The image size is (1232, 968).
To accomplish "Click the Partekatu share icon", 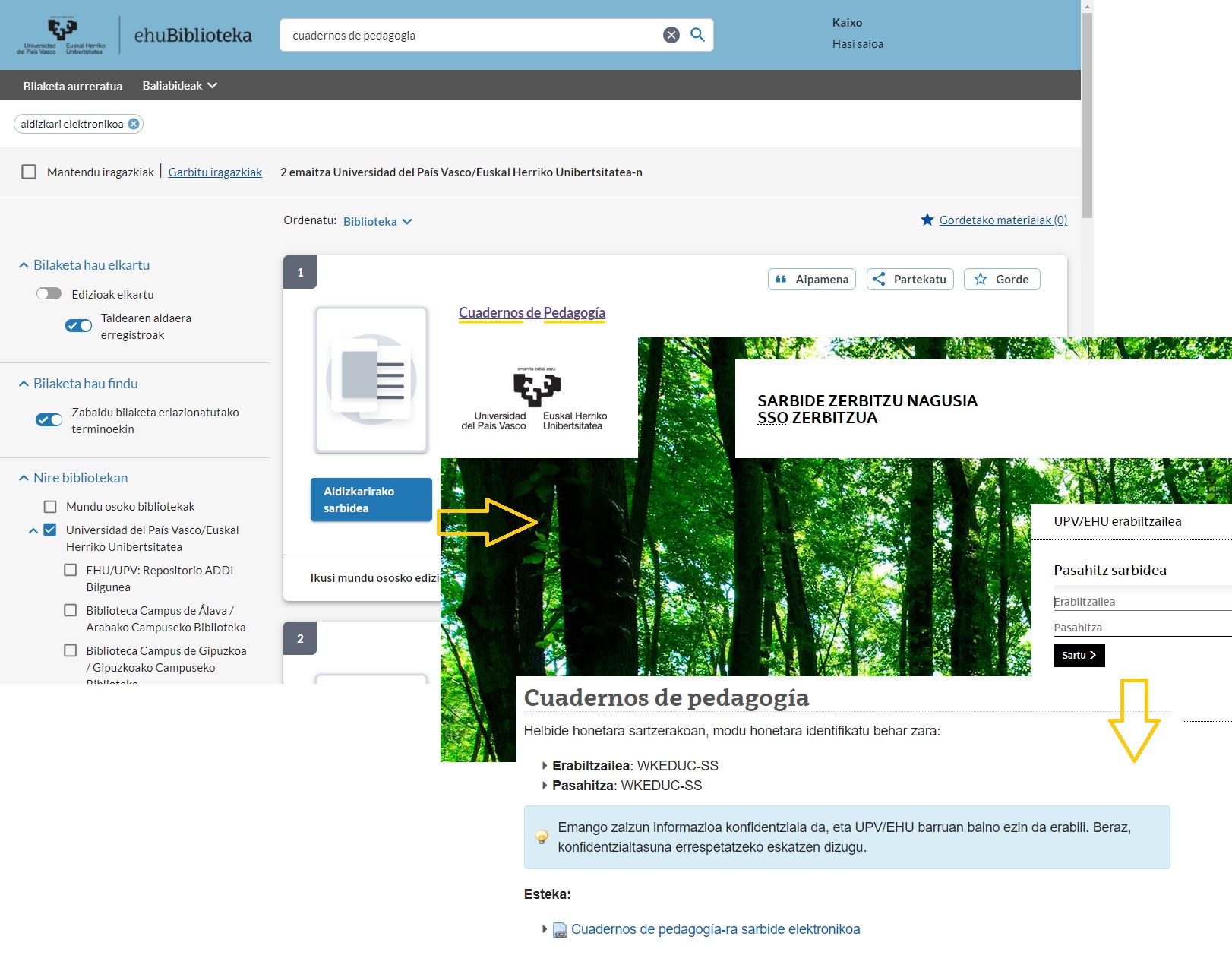I will (x=879, y=280).
